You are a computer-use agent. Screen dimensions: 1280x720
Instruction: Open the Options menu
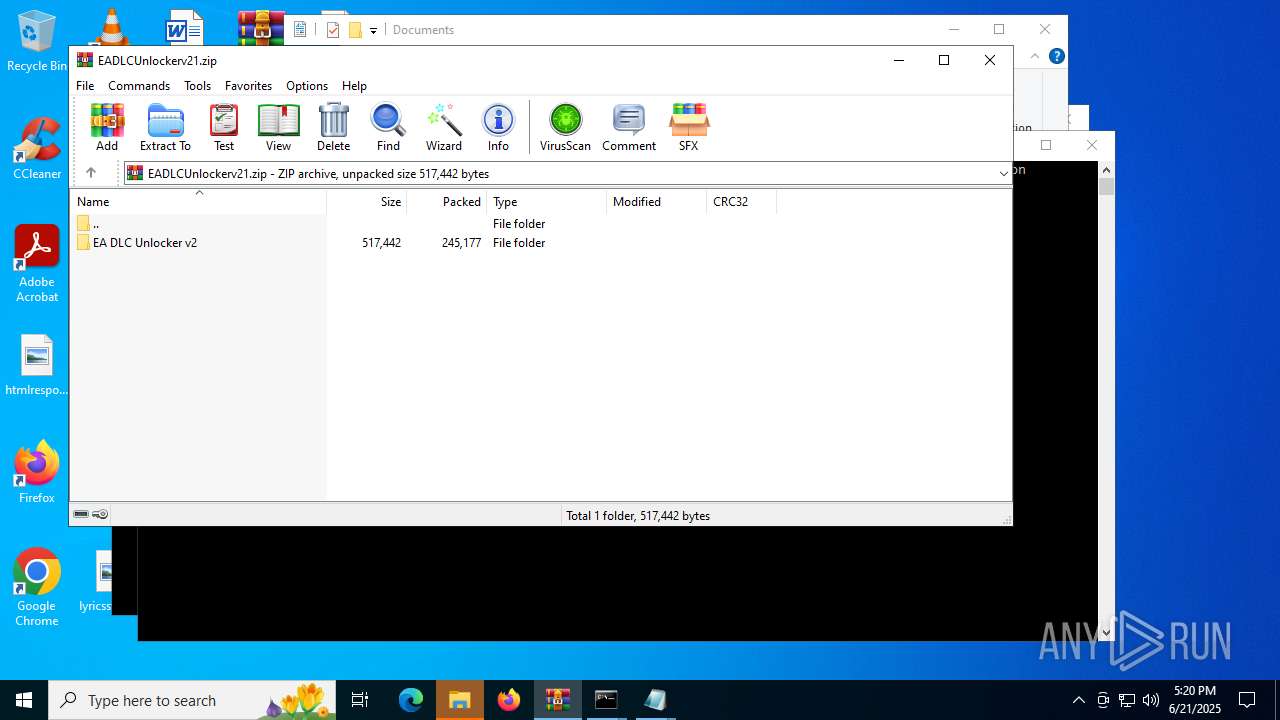tap(307, 86)
